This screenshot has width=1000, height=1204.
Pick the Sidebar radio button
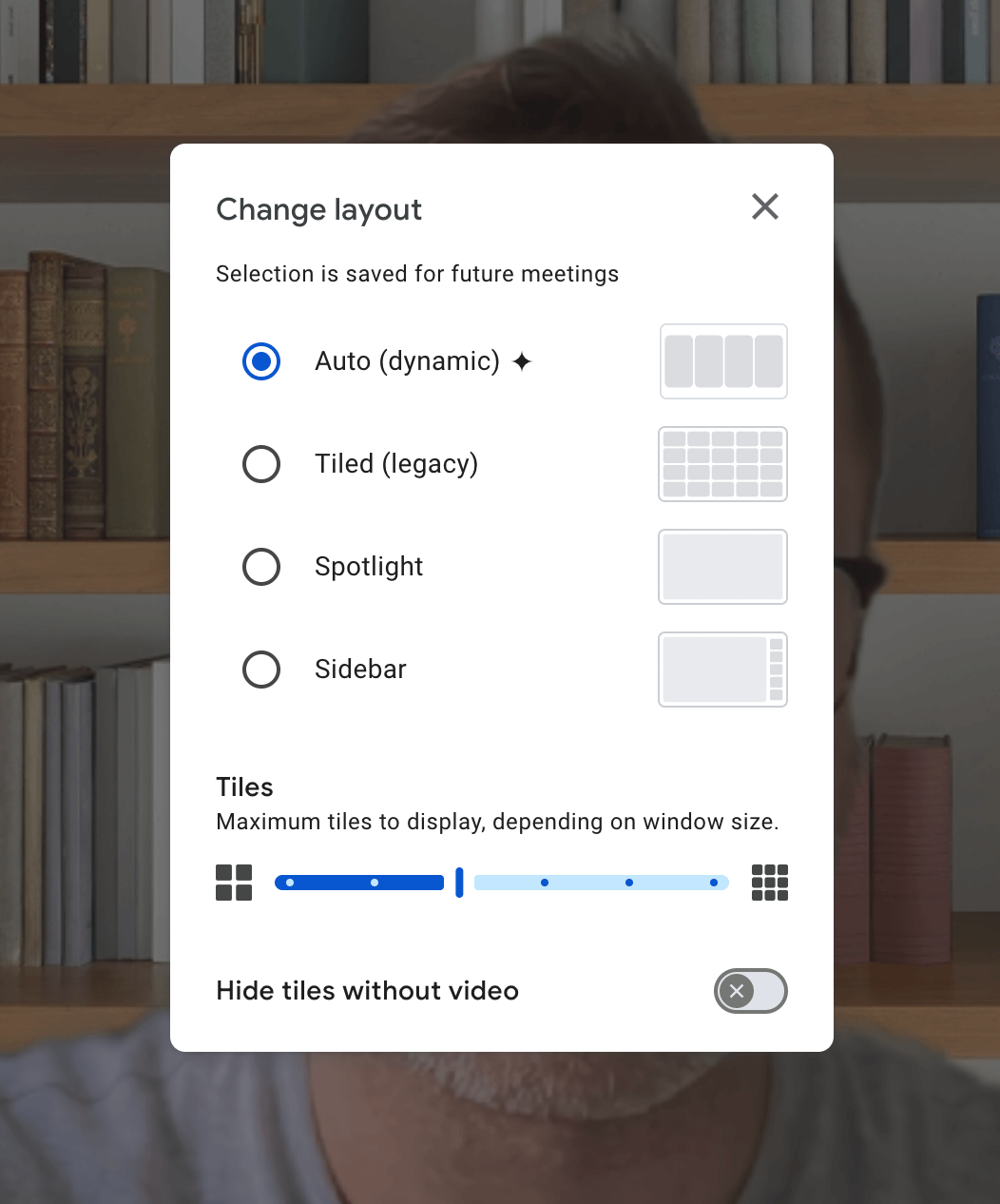261,670
